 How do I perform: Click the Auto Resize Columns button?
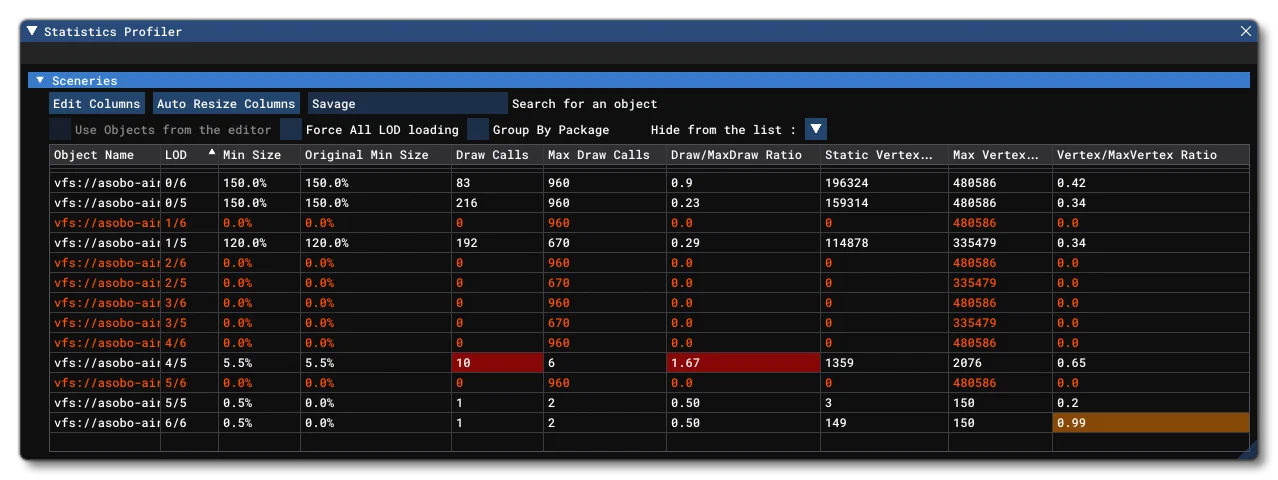(x=226, y=103)
